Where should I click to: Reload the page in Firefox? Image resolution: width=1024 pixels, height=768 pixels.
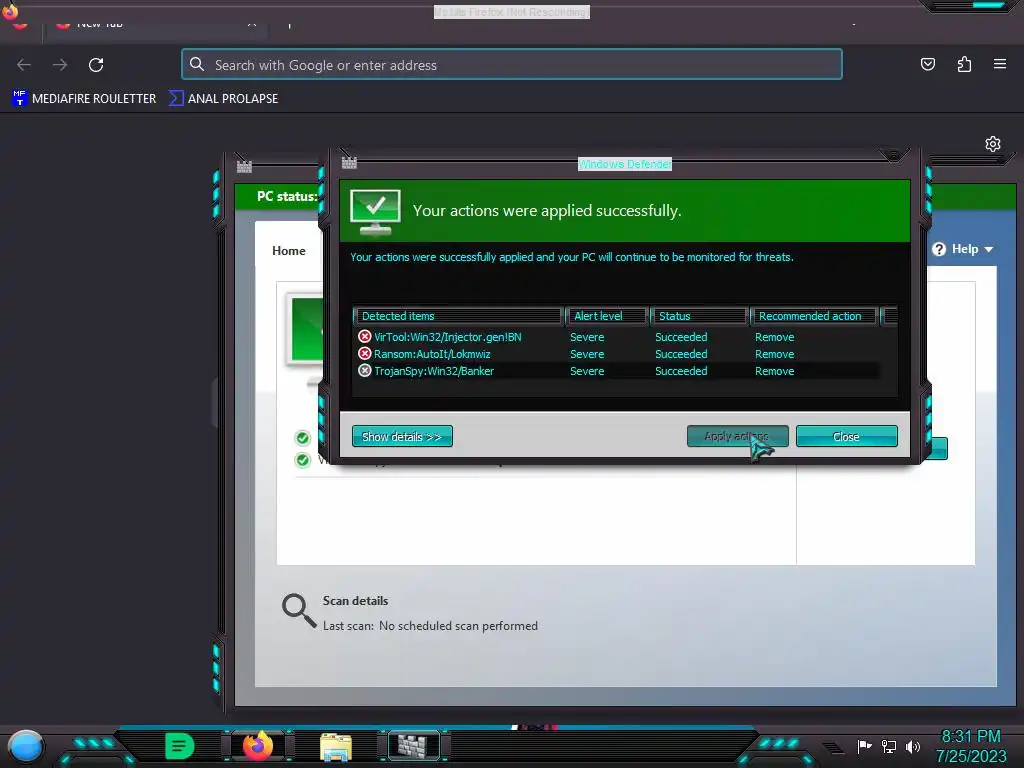[96, 65]
